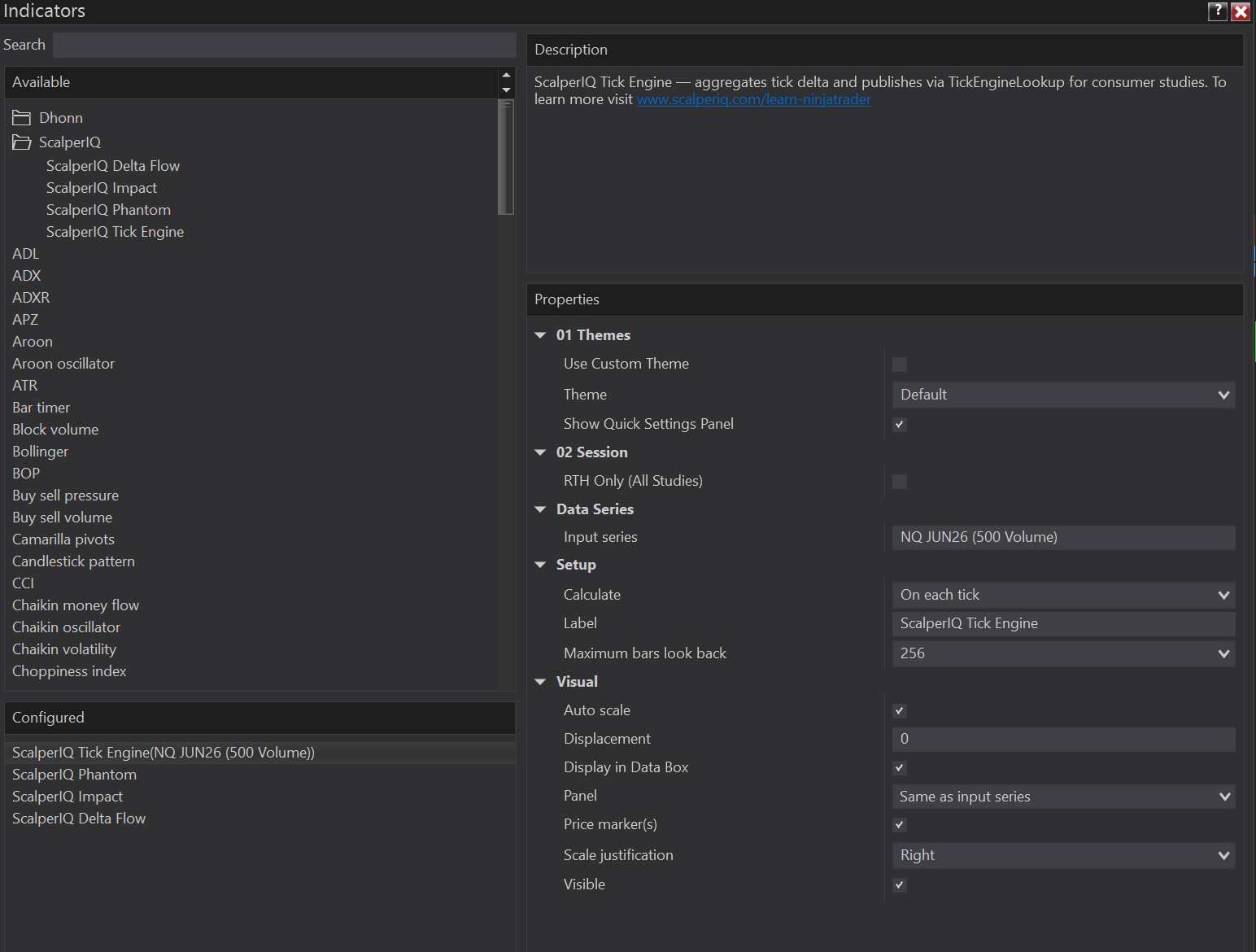The height and width of the screenshot is (952, 1256).
Task: Open the Panel dropdown
Action: pyautogui.click(x=1063, y=797)
